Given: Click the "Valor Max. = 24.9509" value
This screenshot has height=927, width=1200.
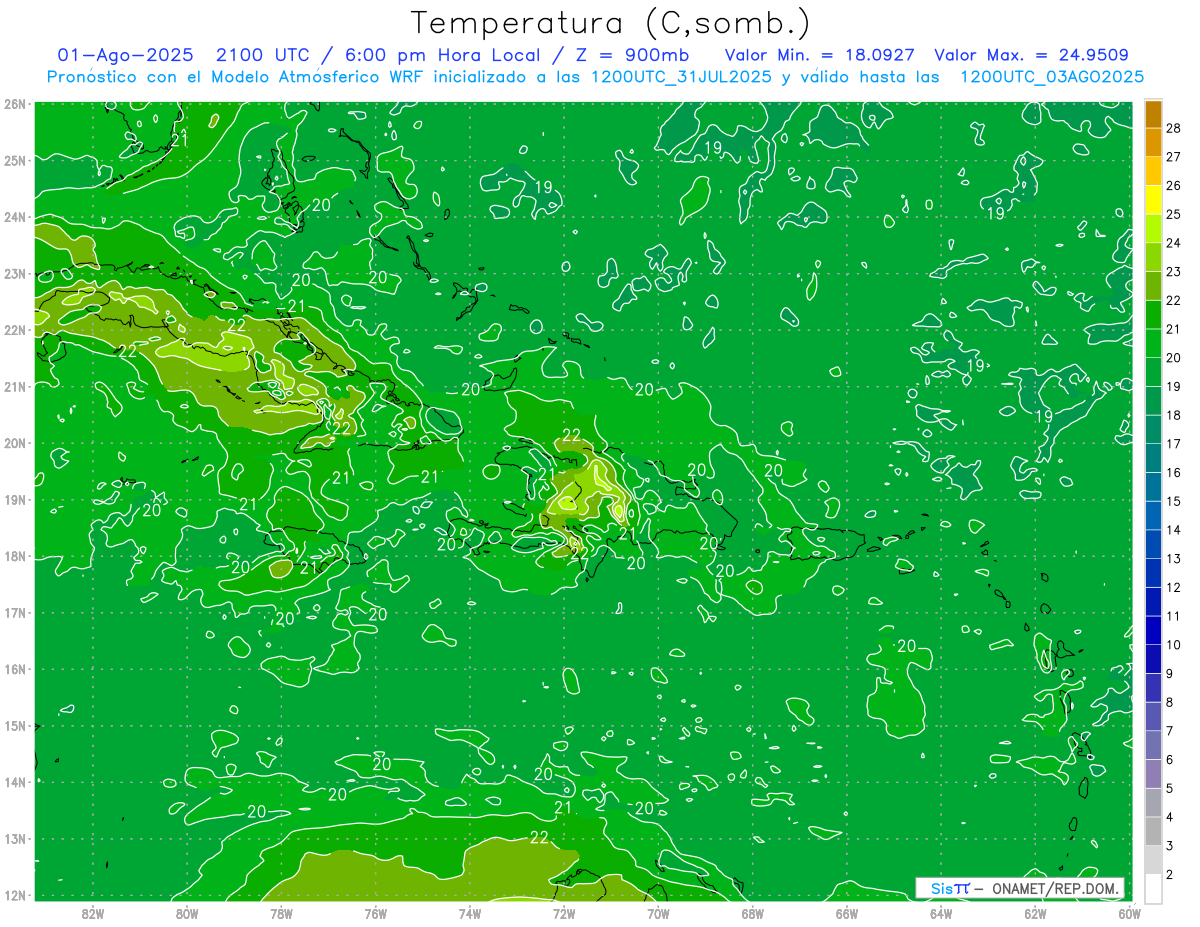Looking at the screenshot, I should click(1031, 55).
